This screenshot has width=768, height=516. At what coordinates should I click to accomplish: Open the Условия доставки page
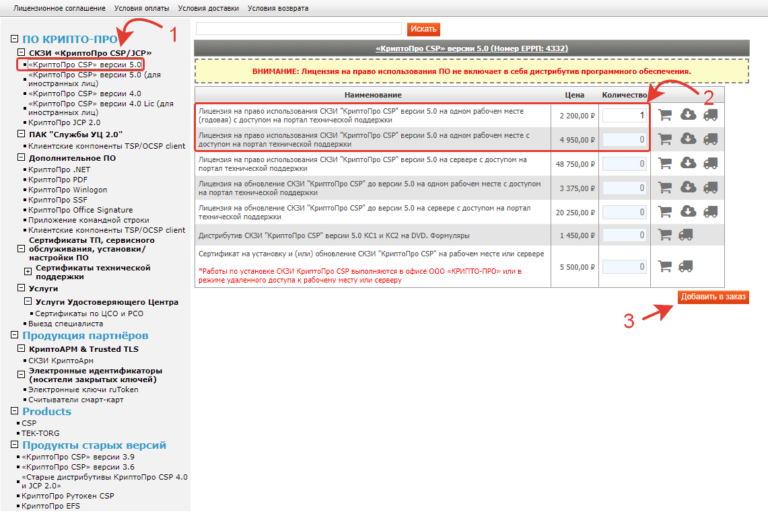pyautogui.click(x=208, y=8)
